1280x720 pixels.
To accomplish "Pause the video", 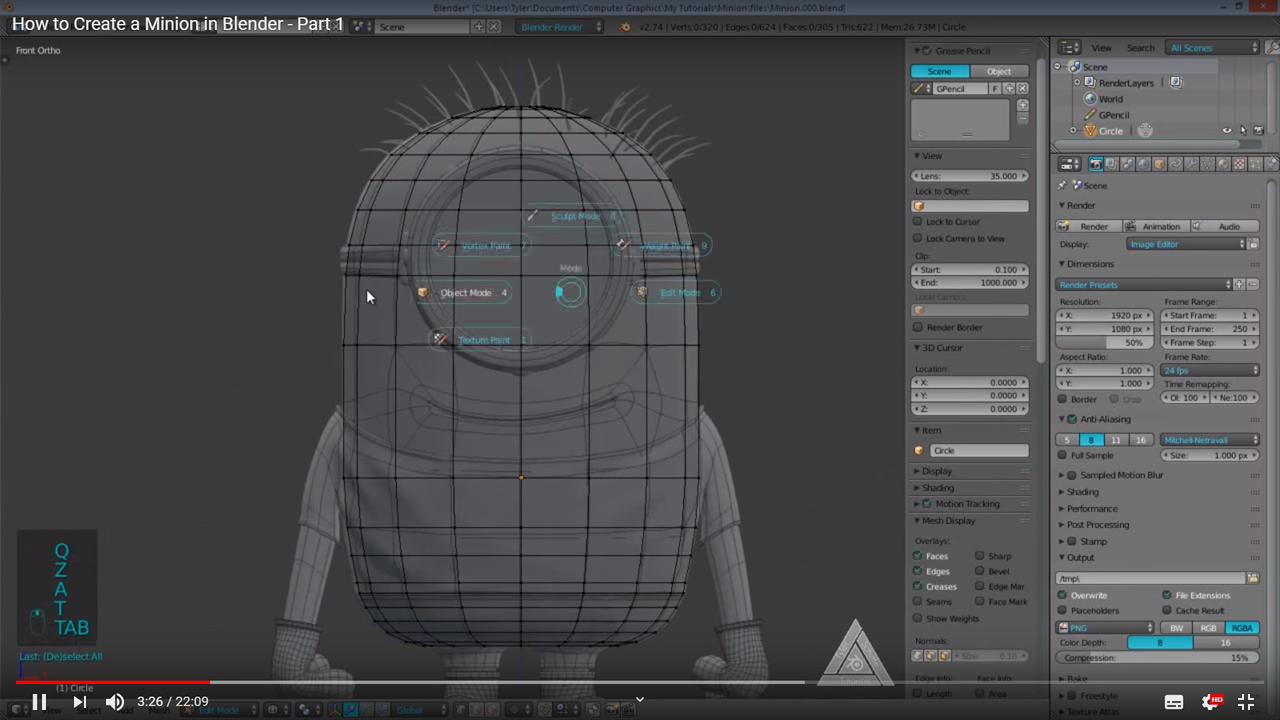I will point(39,702).
